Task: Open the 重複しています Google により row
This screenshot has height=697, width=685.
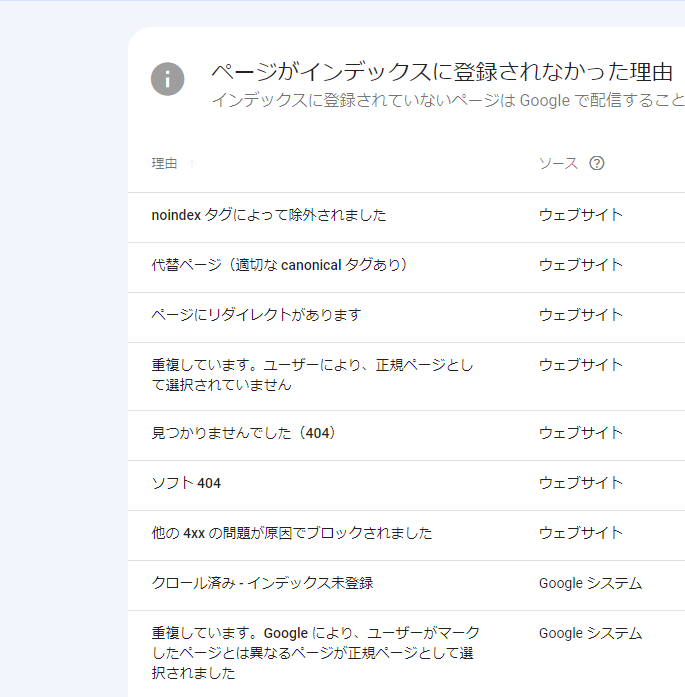Action: (x=315, y=653)
